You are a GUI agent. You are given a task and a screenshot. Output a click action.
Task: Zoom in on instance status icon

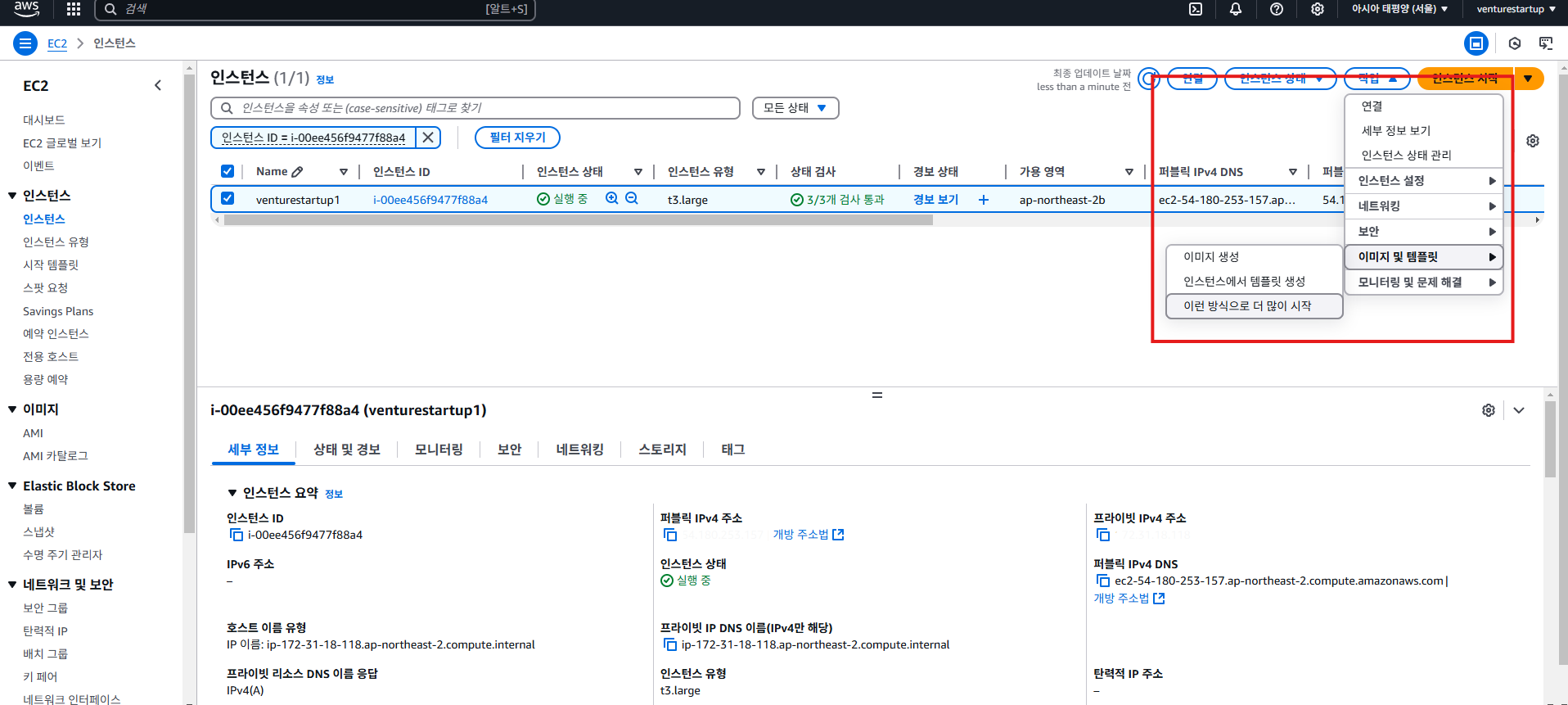611,198
